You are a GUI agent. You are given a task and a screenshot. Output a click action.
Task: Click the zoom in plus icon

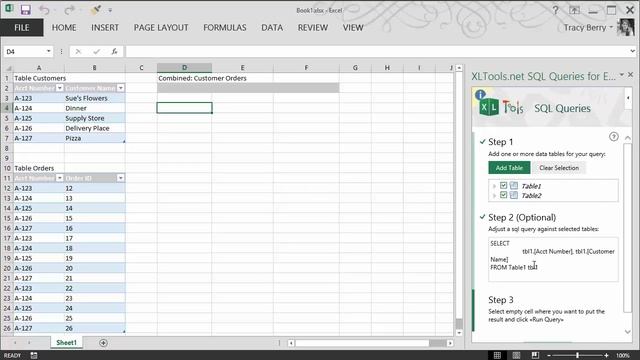(x=607, y=356)
